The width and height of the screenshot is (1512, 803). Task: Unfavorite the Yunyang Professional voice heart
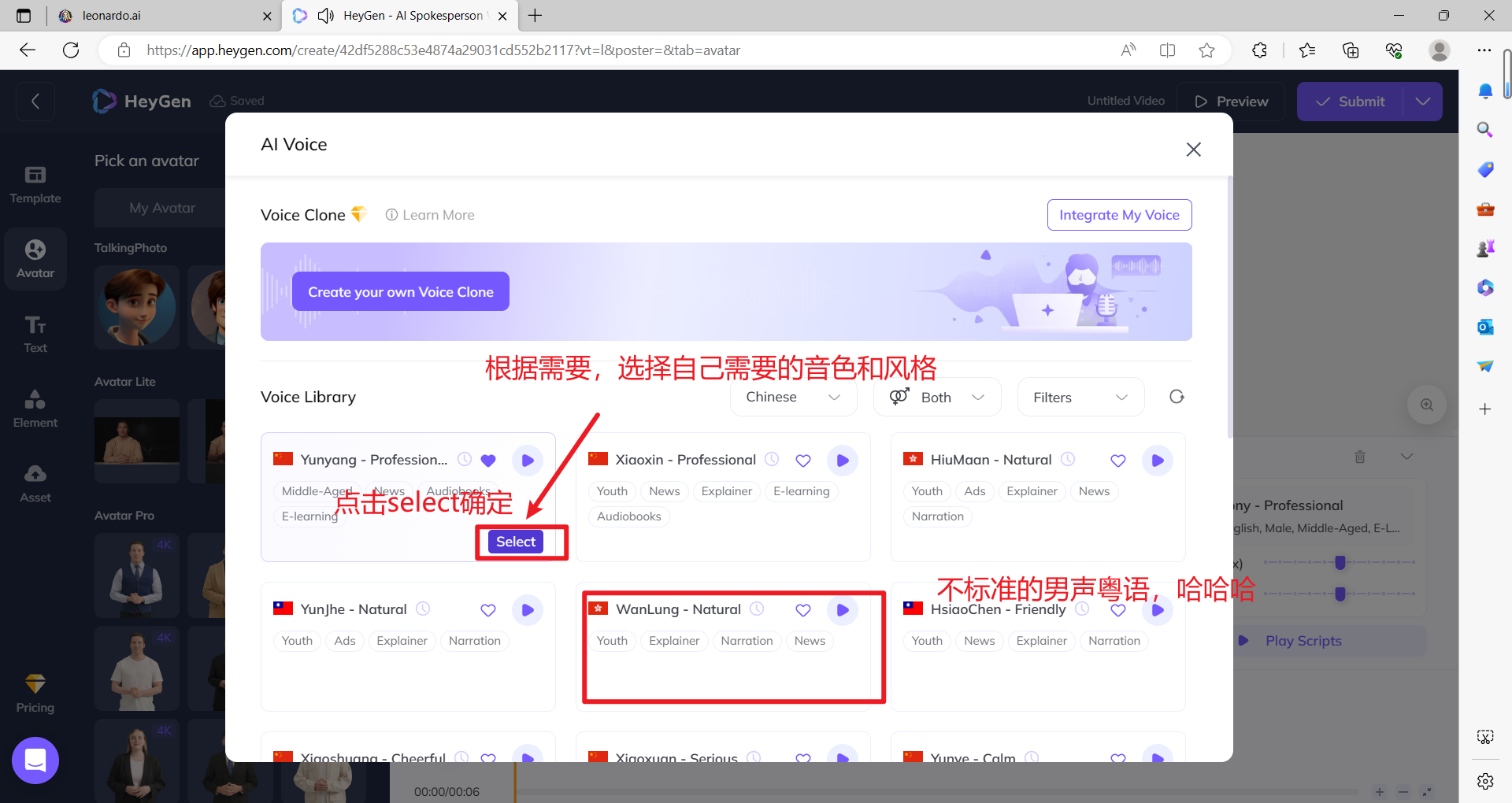[x=488, y=461]
